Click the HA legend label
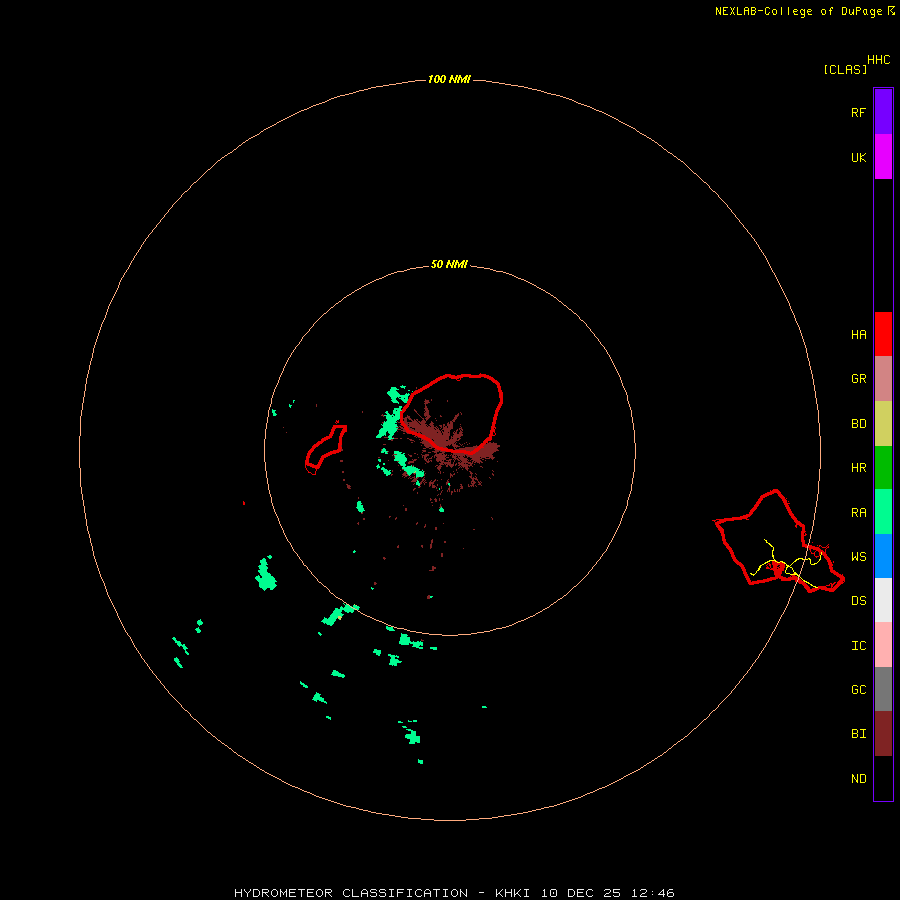Screen dimensions: 900x900 tap(858, 335)
